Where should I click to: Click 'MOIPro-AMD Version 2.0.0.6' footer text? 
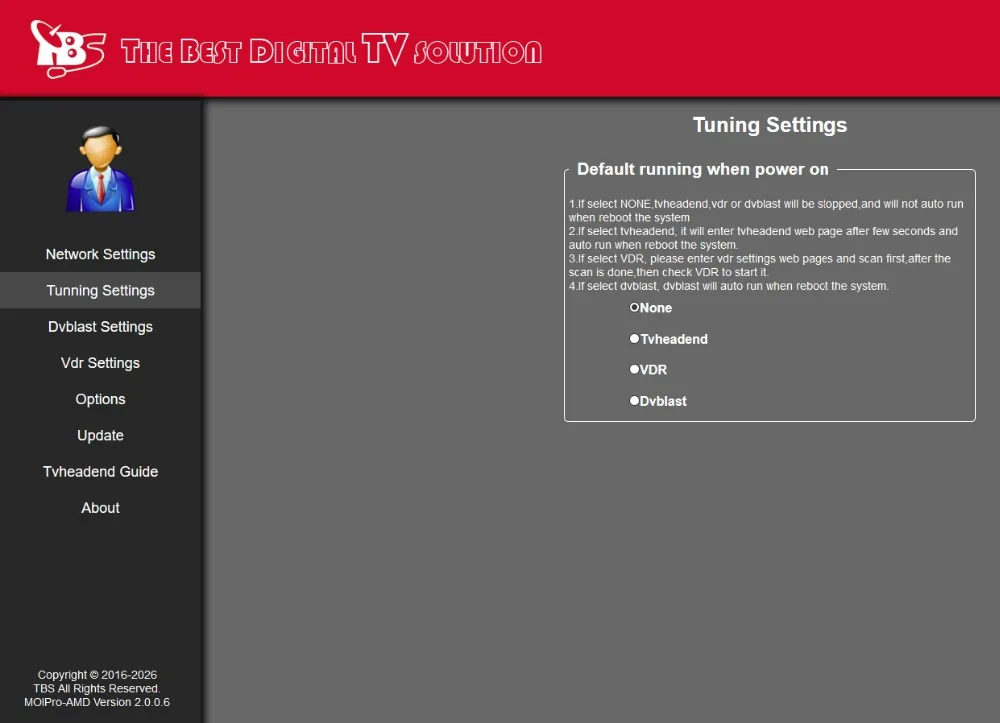pos(97,702)
